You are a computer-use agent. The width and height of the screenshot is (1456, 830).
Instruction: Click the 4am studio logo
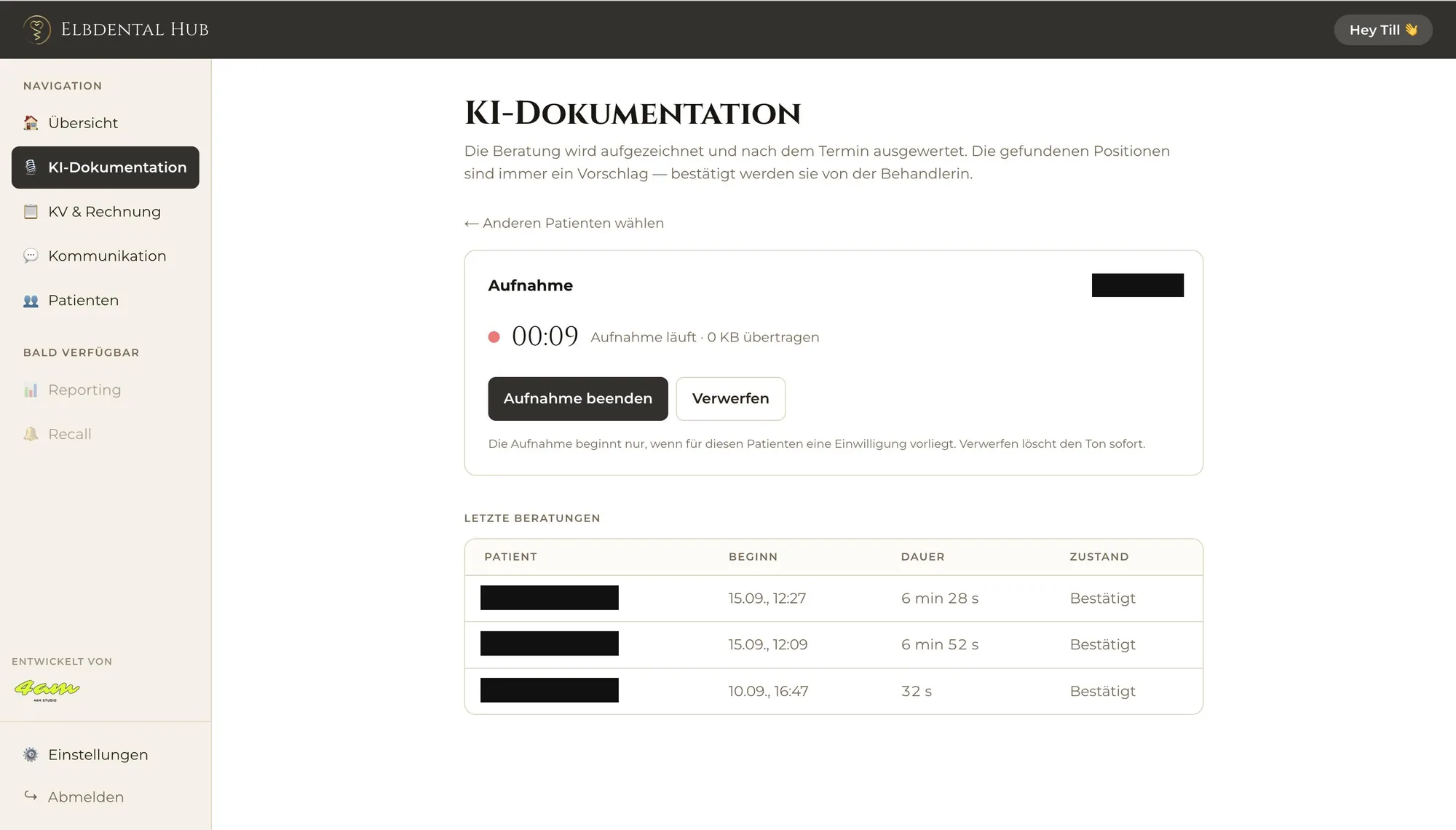[x=47, y=690]
